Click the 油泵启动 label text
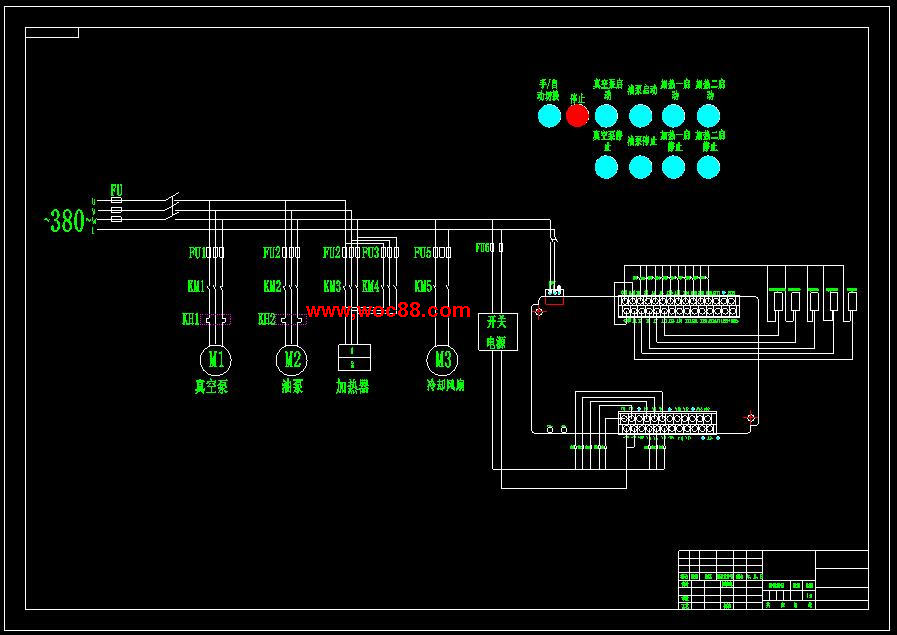 [642, 90]
